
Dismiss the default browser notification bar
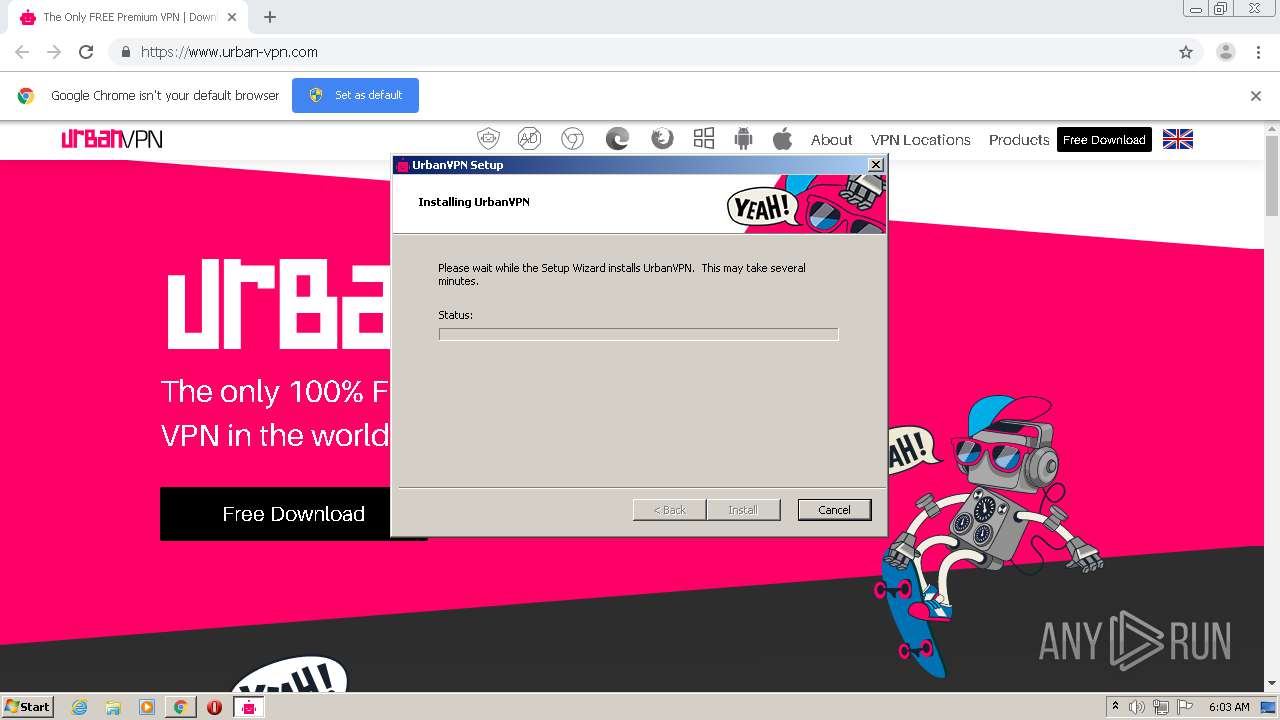pos(1256,96)
